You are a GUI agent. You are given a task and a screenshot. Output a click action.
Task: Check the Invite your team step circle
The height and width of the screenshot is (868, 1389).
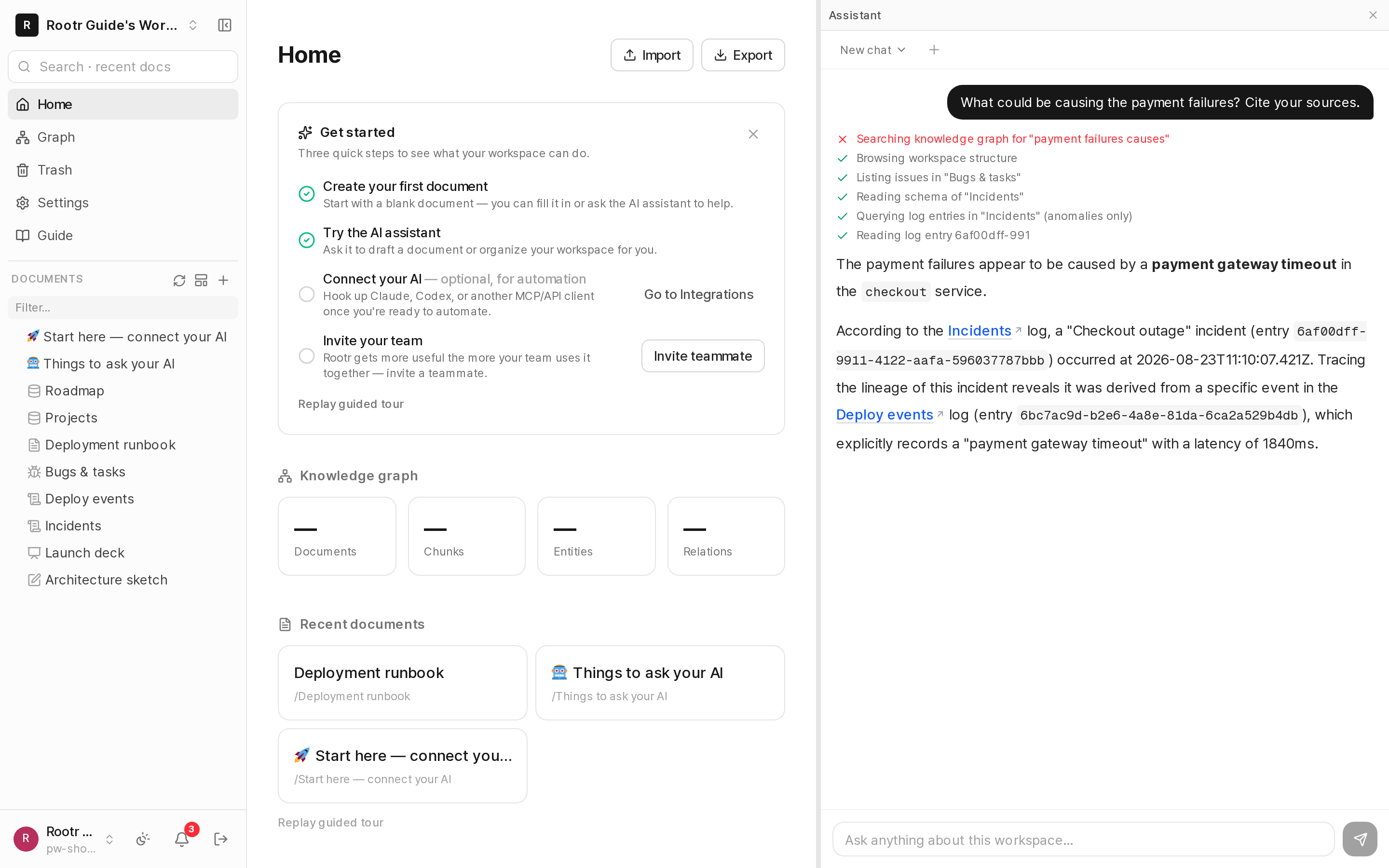307,356
